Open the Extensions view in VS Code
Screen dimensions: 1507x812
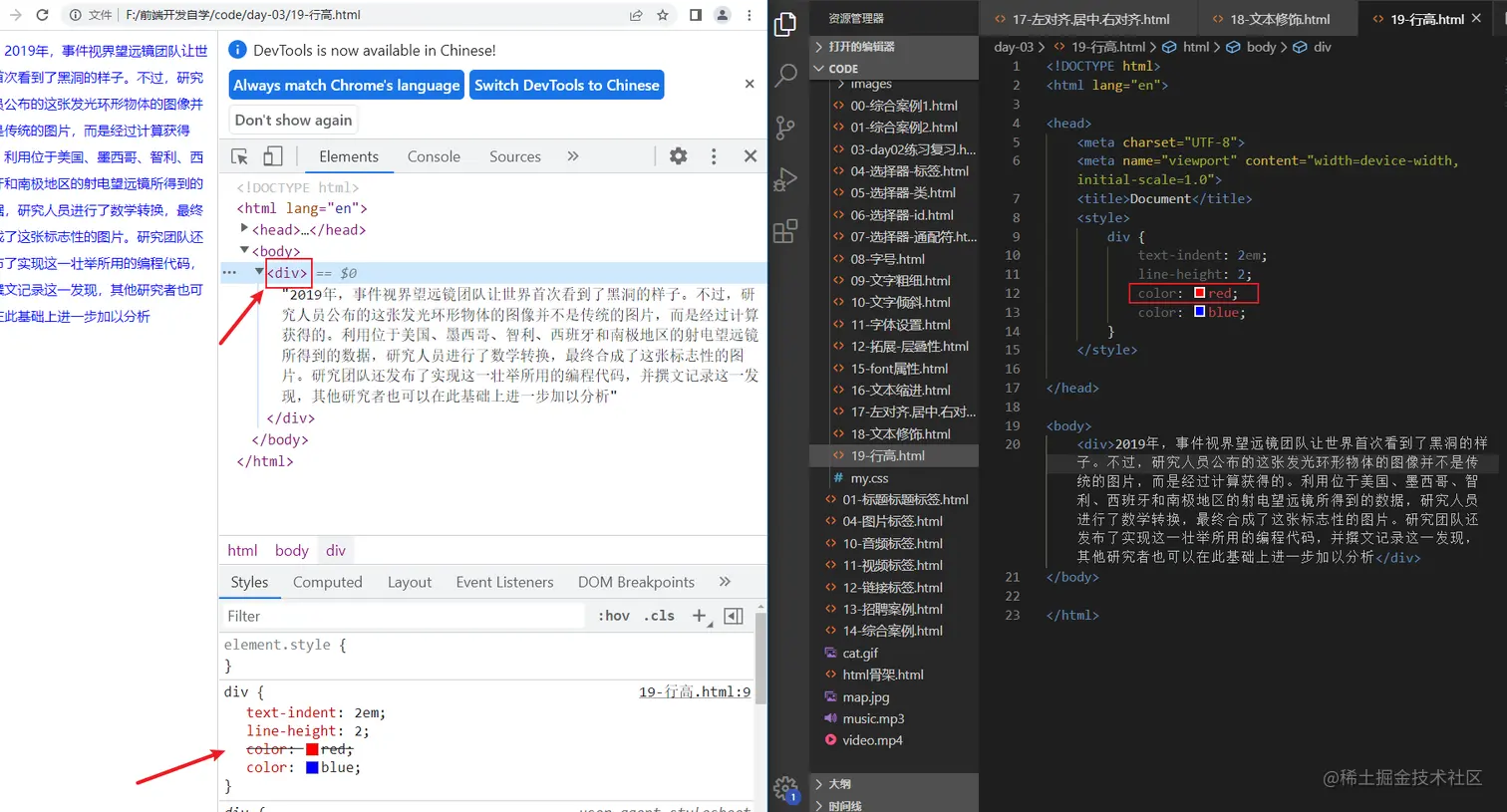785,231
